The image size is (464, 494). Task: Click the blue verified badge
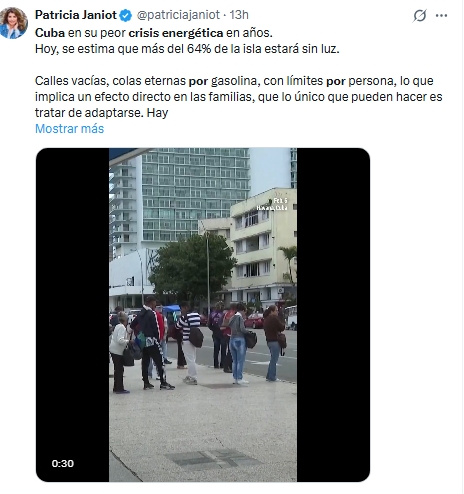(126, 15)
